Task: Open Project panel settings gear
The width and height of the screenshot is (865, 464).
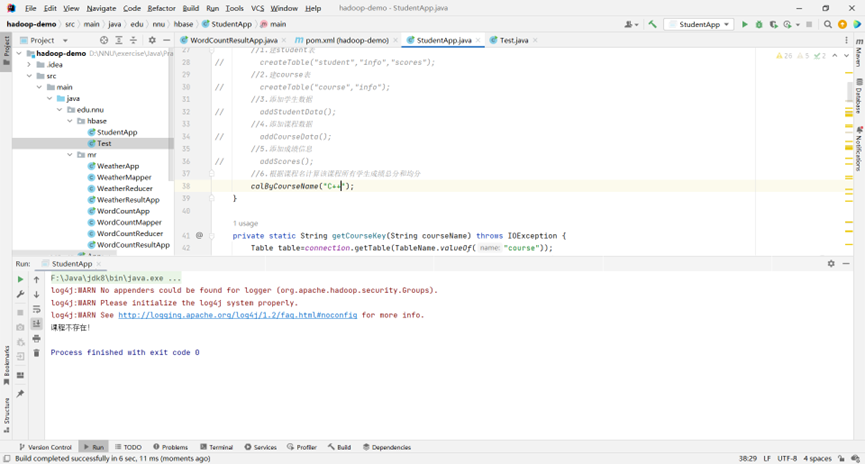Action: coord(152,40)
